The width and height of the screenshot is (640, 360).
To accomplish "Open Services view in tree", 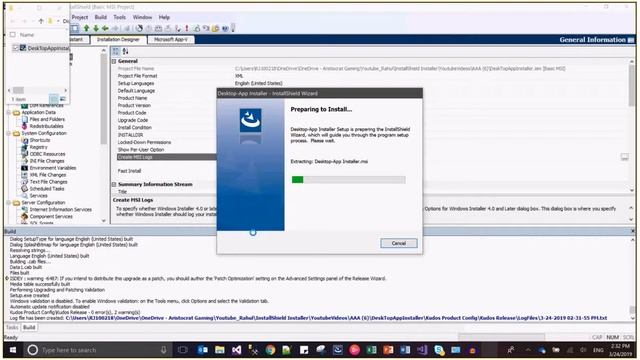I will (x=38, y=196).
